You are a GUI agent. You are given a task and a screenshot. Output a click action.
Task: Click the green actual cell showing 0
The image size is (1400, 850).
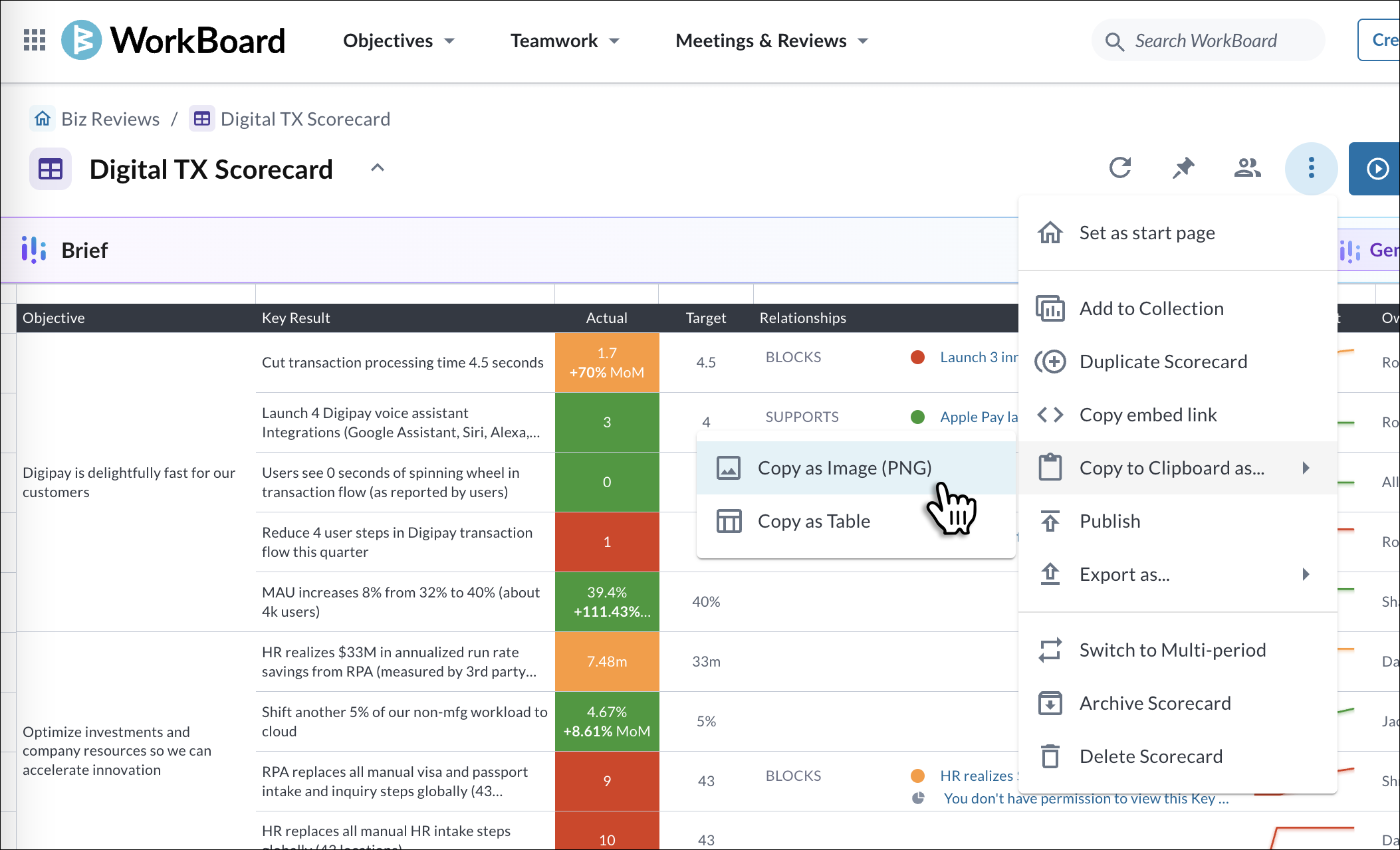coord(607,482)
